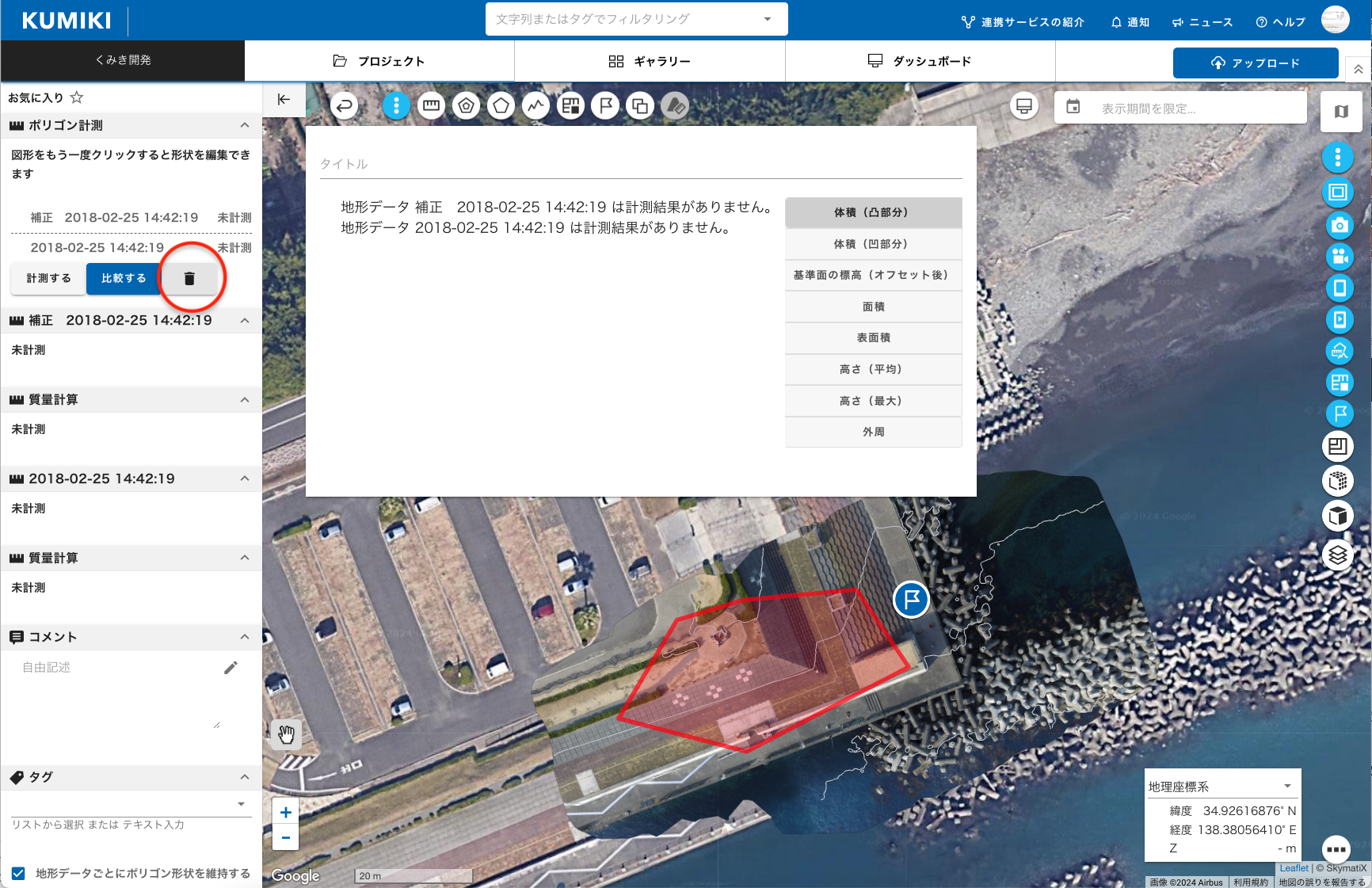Click the video camera icon in right sidebar

click(x=1339, y=257)
